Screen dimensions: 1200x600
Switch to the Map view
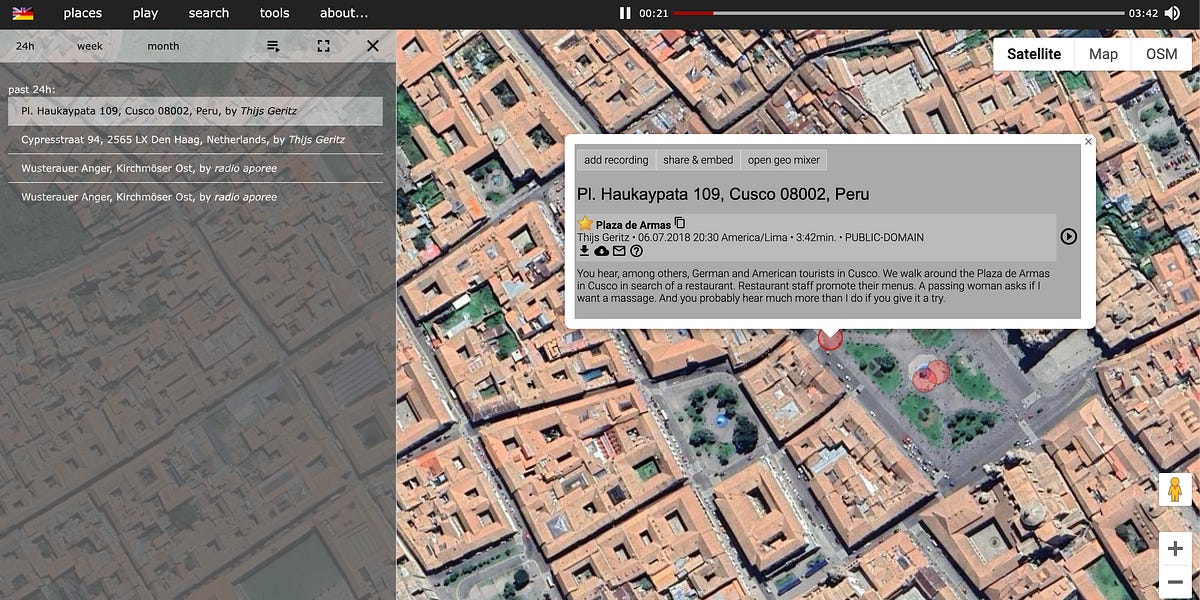1103,54
